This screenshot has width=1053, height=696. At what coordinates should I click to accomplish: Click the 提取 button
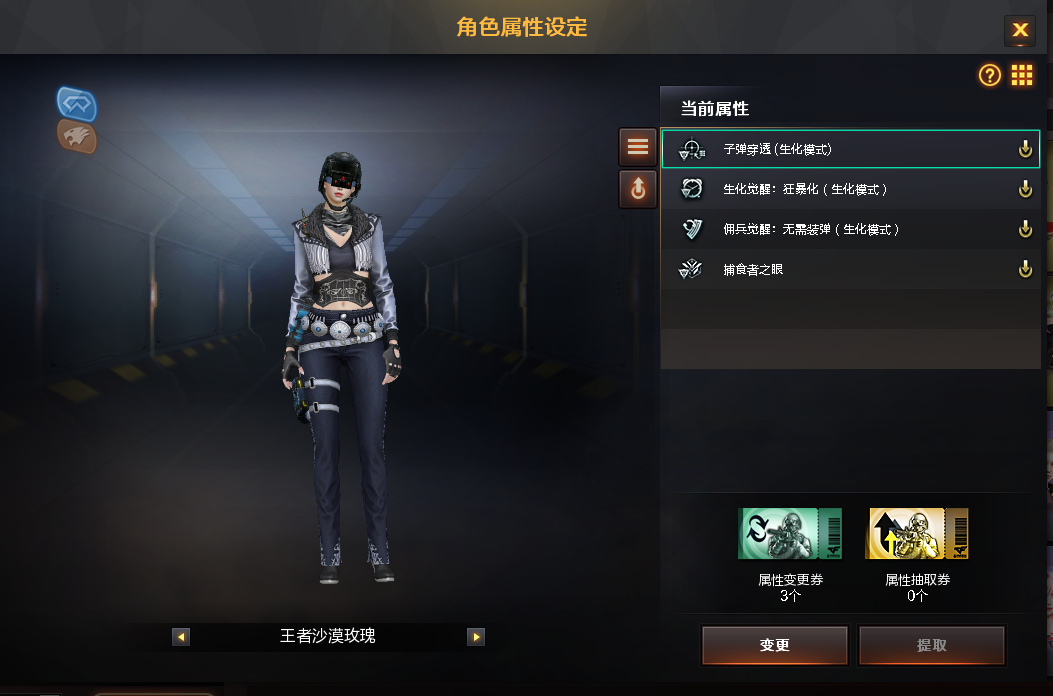click(931, 645)
